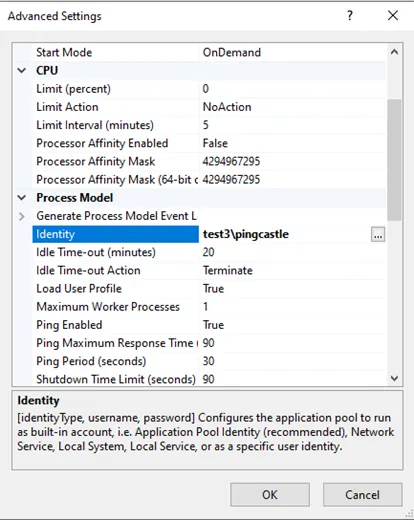
Task: Click the Cancel button
Action: point(362,495)
